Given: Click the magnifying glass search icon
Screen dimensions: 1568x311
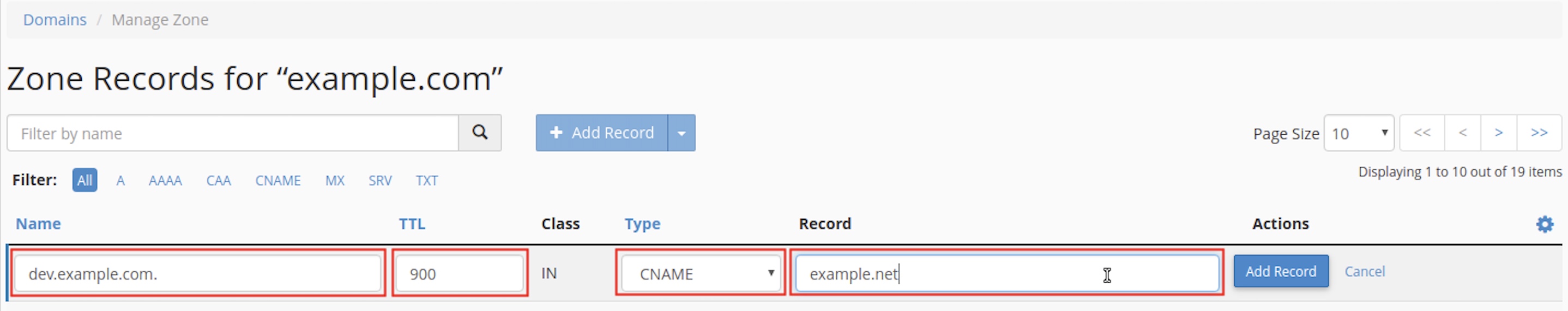Looking at the screenshot, I should (x=480, y=133).
